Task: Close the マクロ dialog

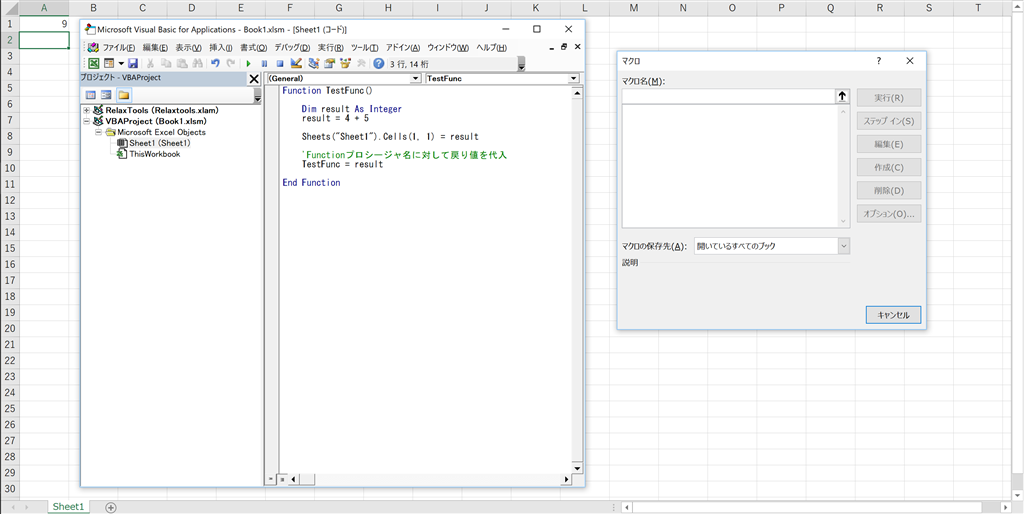Action: (x=910, y=60)
